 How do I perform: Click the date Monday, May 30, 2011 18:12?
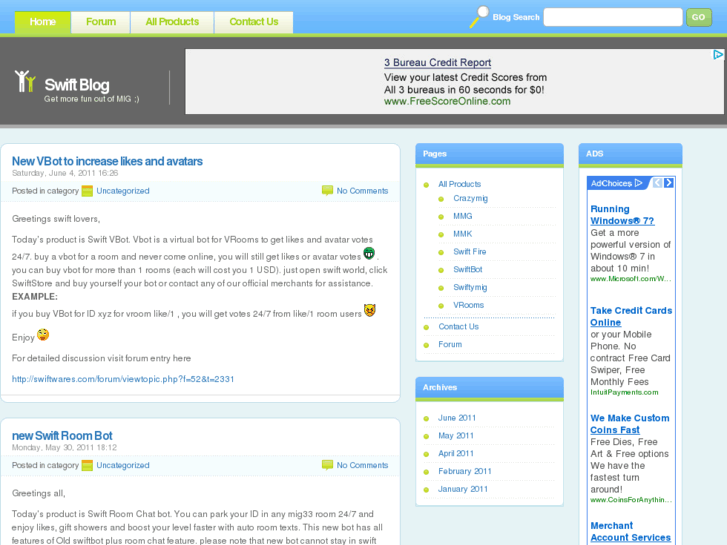point(64,448)
